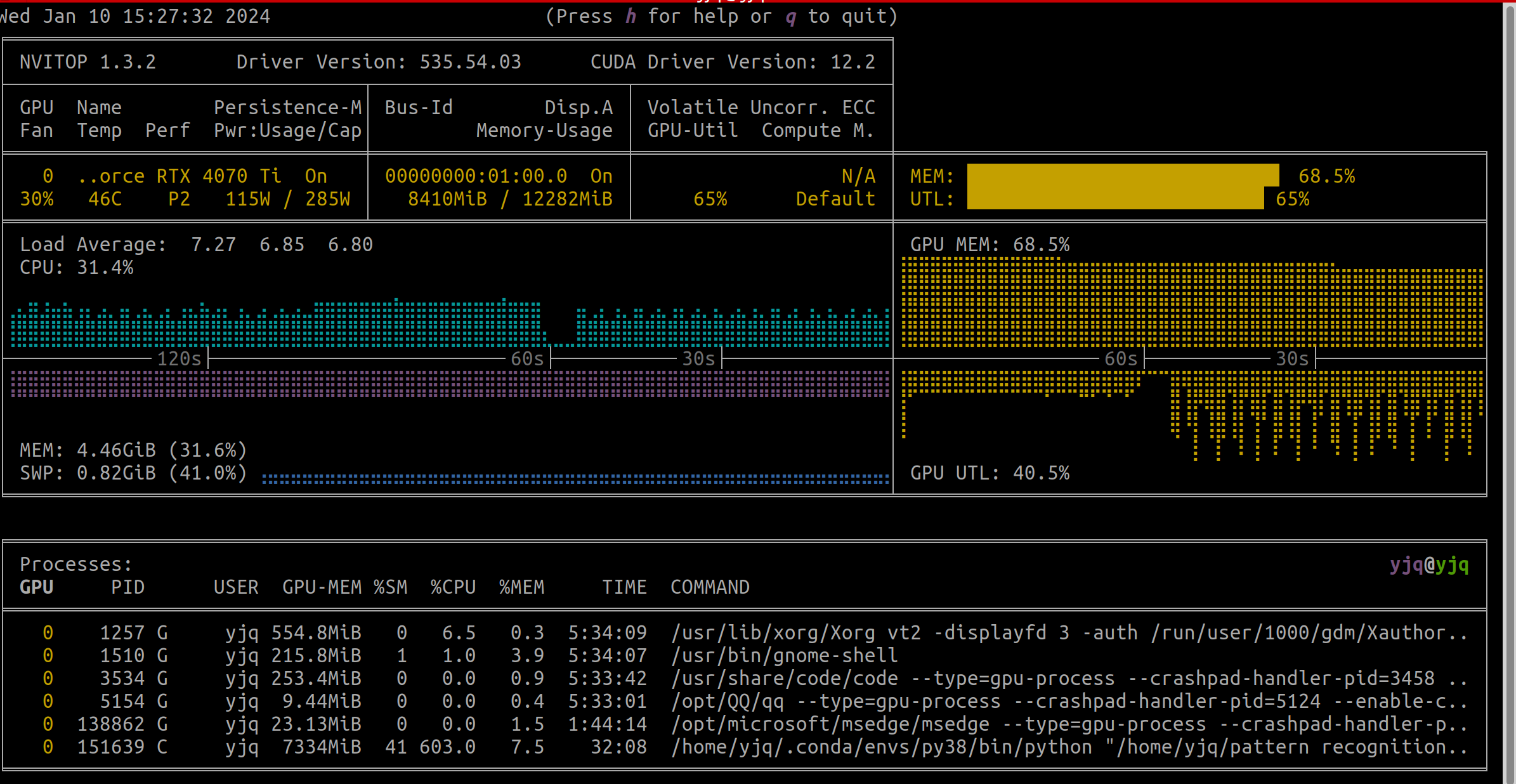Click the 603.0 %CPU value of python process

[447, 747]
